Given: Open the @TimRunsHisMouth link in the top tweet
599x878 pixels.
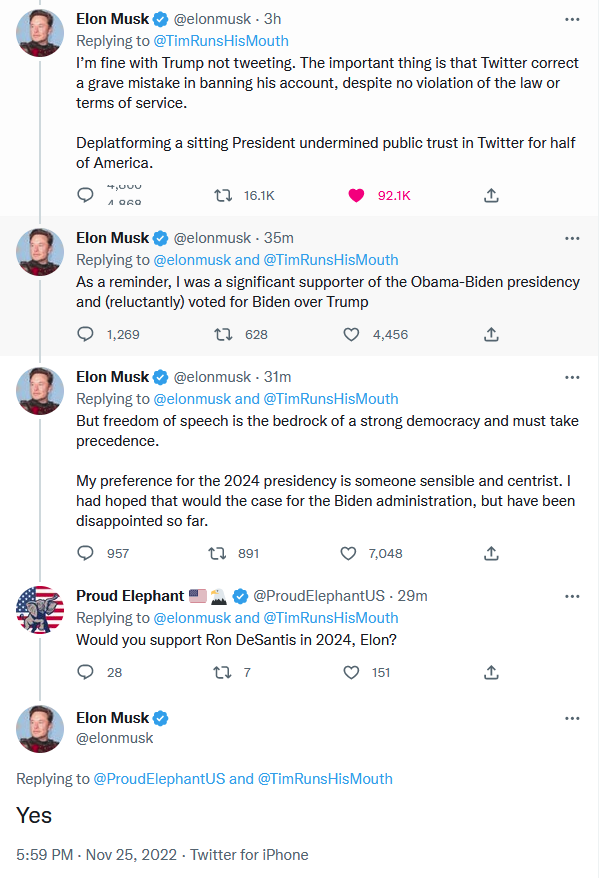Looking at the screenshot, I should click(221, 41).
